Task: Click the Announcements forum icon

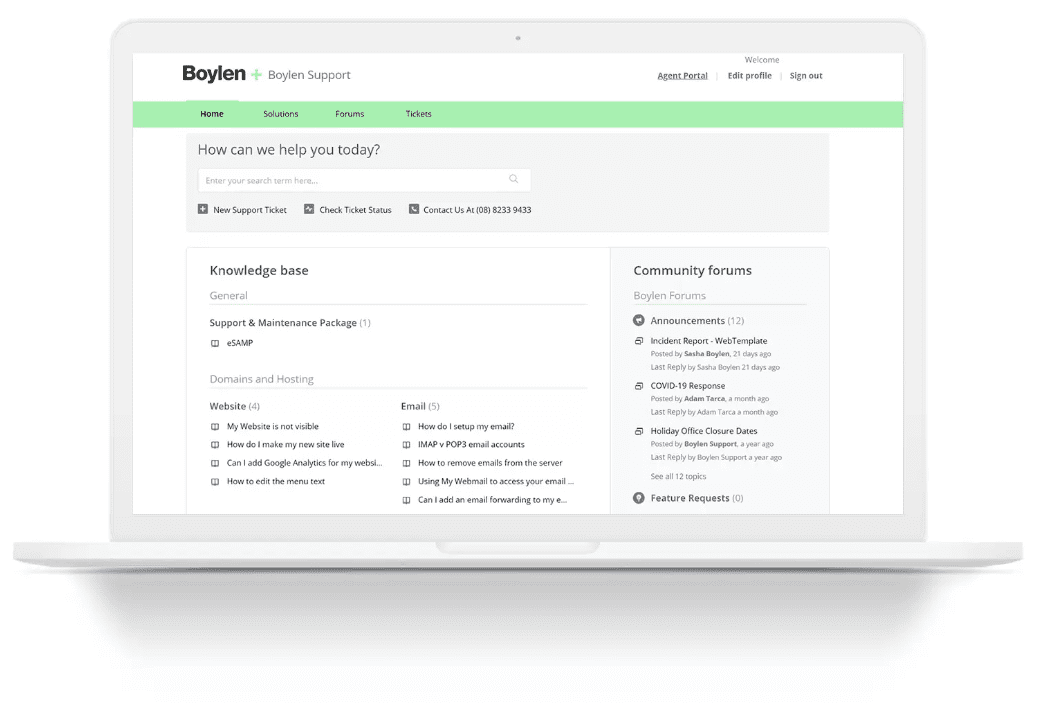Action: pyautogui.click(x=639, y=320)
